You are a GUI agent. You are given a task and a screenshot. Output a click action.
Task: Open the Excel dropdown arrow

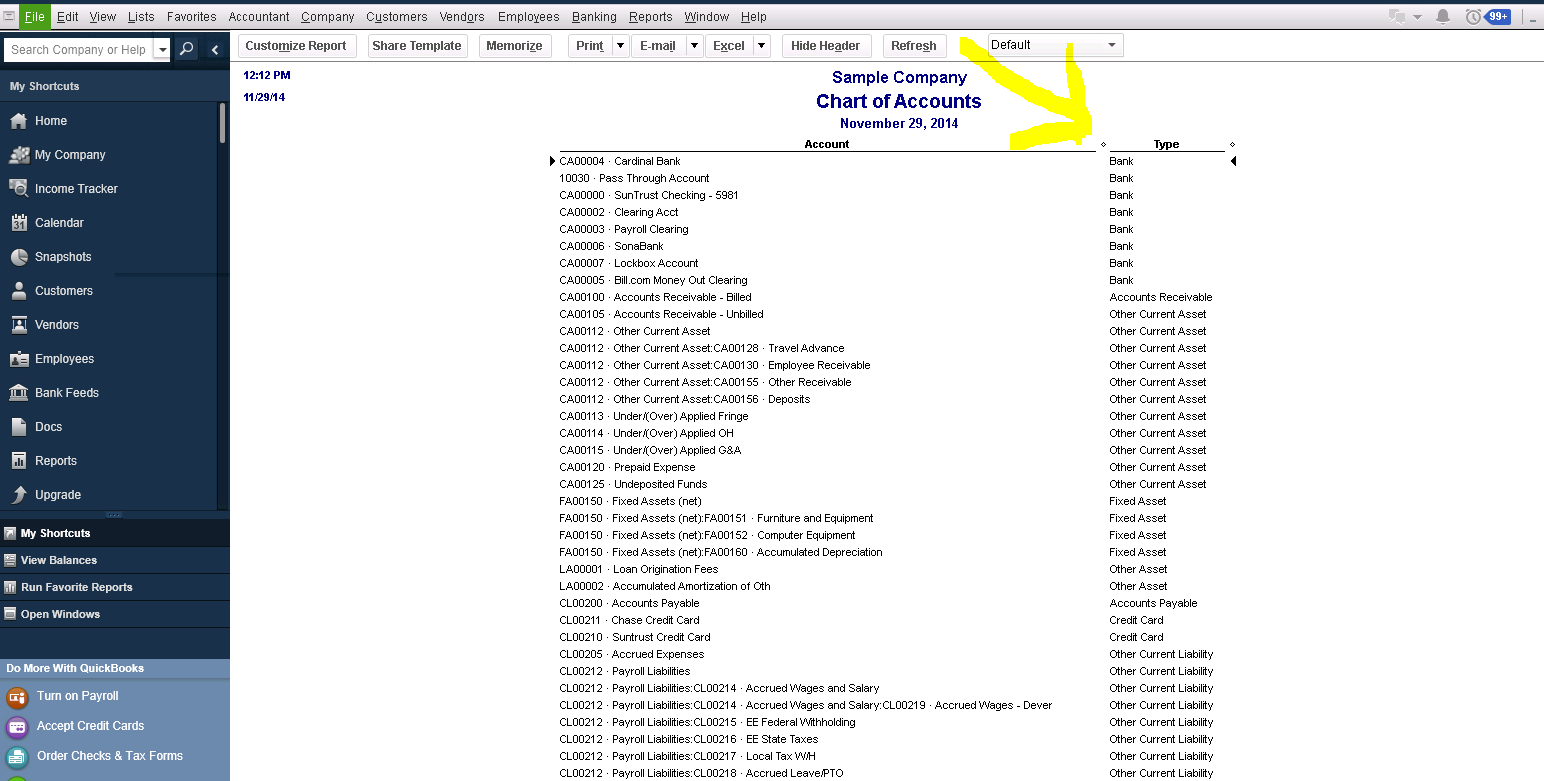coord(761,46)
